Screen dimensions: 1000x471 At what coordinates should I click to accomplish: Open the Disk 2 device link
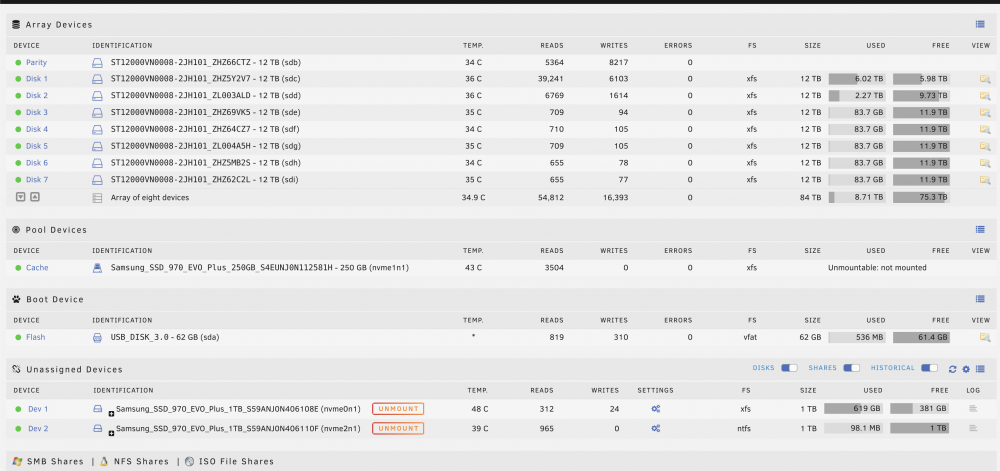click(x=37, y=96)
